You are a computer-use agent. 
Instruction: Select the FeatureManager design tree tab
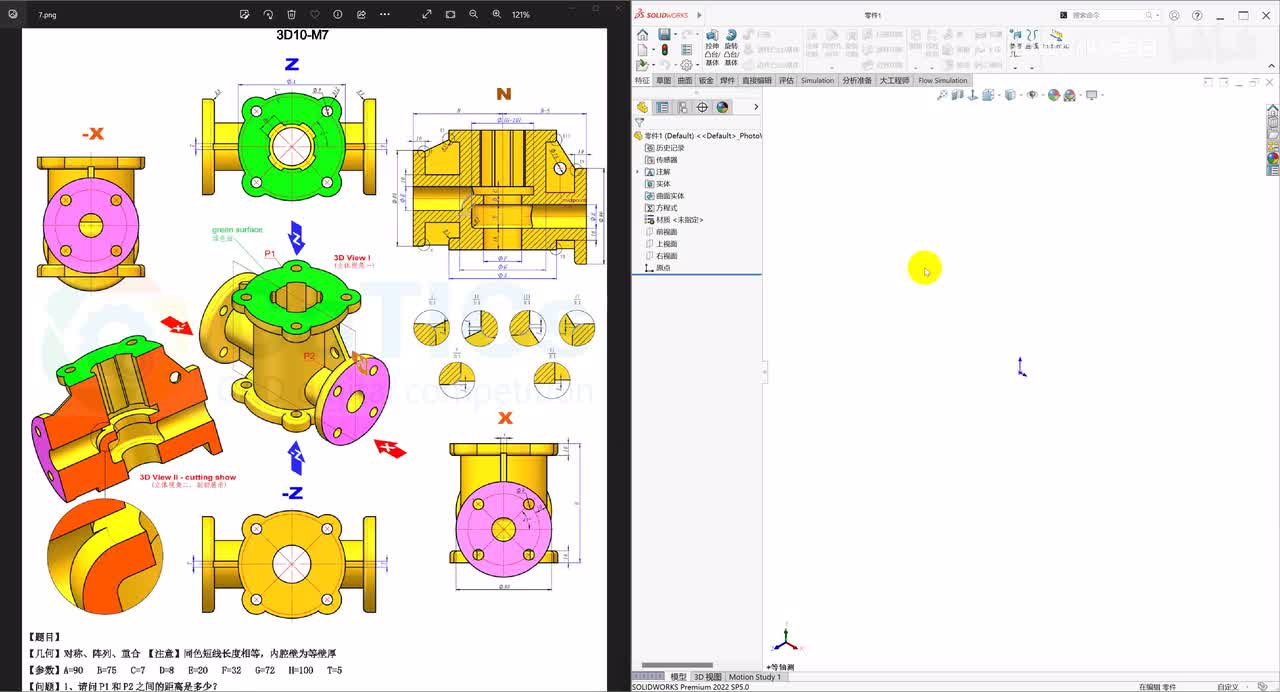coord(643,107)
